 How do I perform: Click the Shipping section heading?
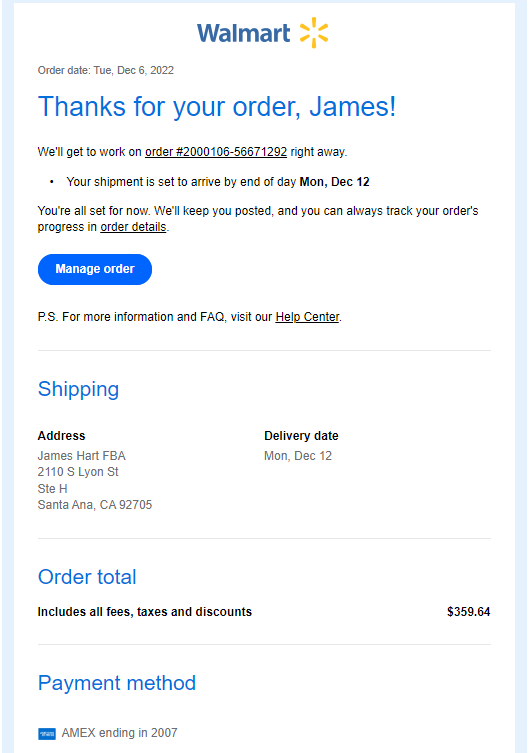(x=78, y=389)
